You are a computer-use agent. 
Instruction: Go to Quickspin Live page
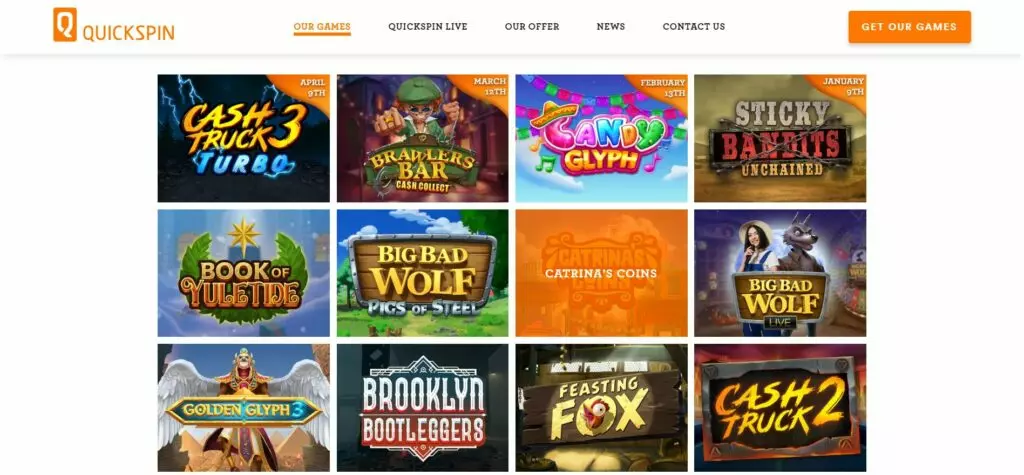coord(428,27)
